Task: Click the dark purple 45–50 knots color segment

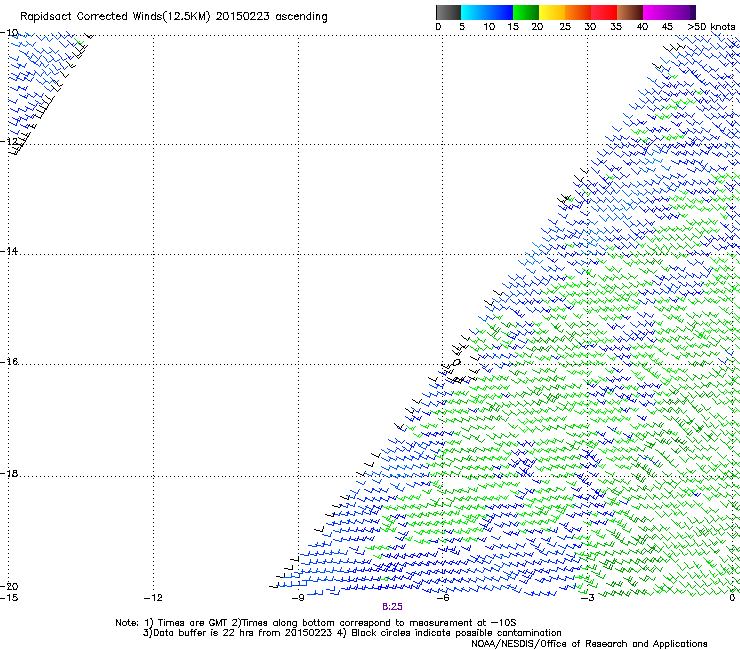Action: pyautogui.click(x=682, y=12)
